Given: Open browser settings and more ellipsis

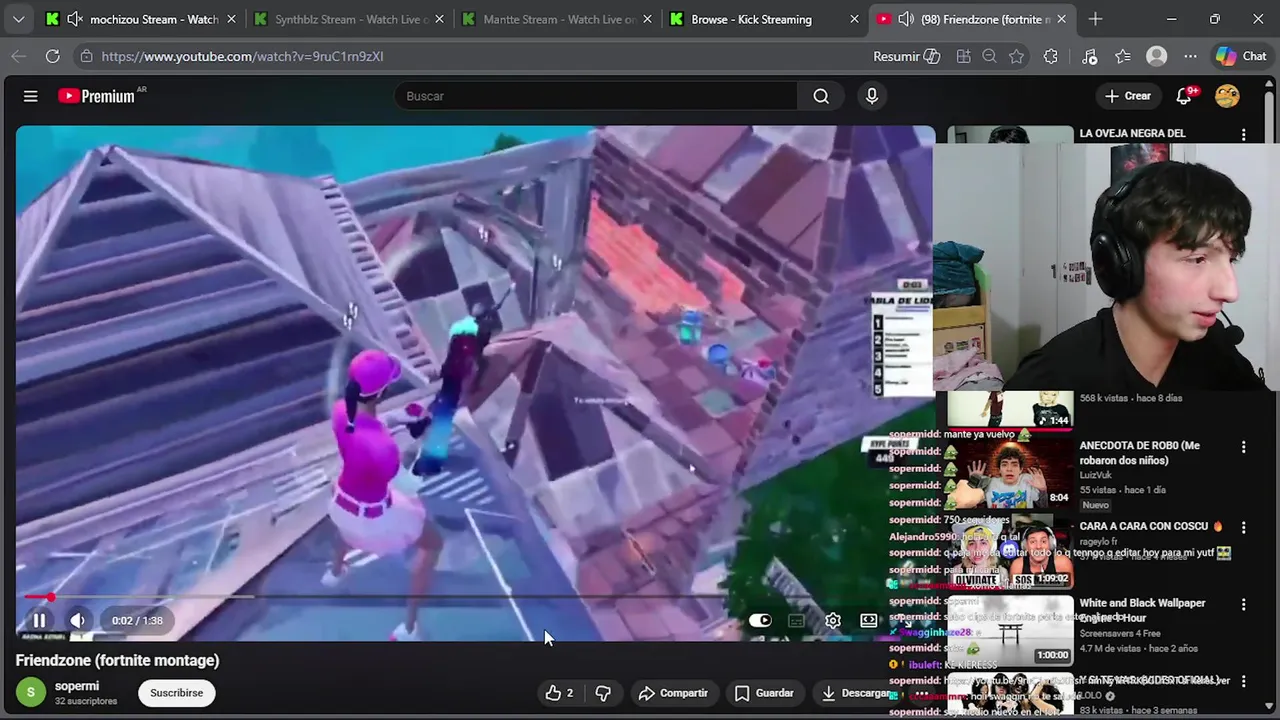Looking at the screenshot, I should click(x=1190, y=56).
